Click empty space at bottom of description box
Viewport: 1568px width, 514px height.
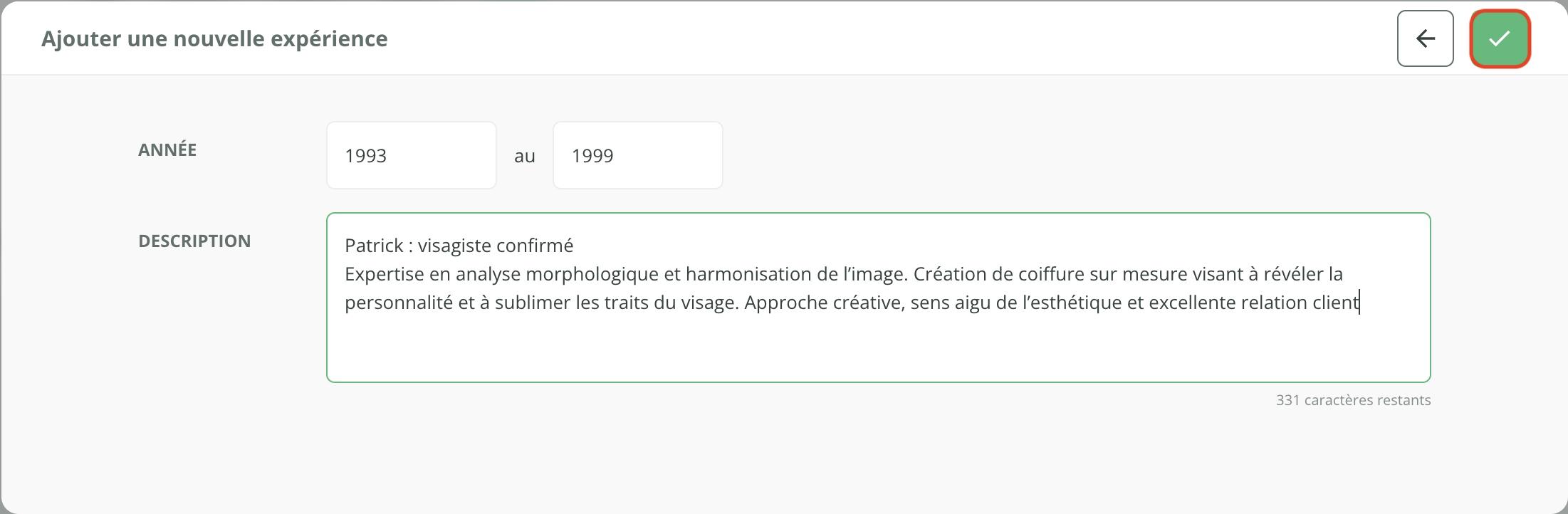[x=877, y=352]
